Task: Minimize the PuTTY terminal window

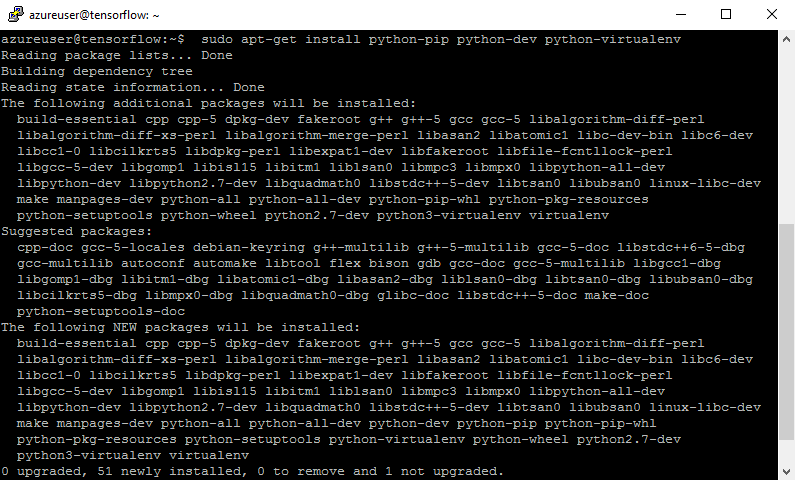Action: [x=681, y=14]
